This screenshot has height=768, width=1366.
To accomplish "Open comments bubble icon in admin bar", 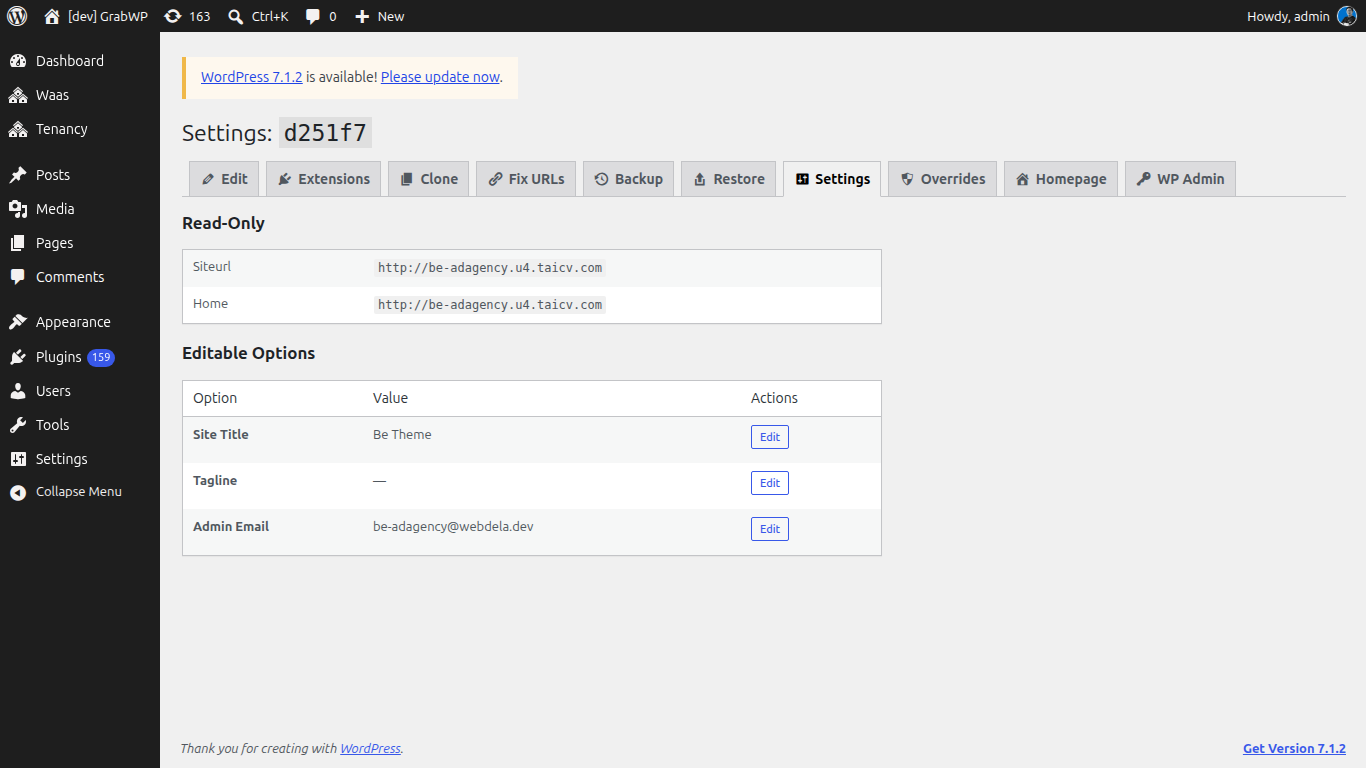I will [313, 16].
